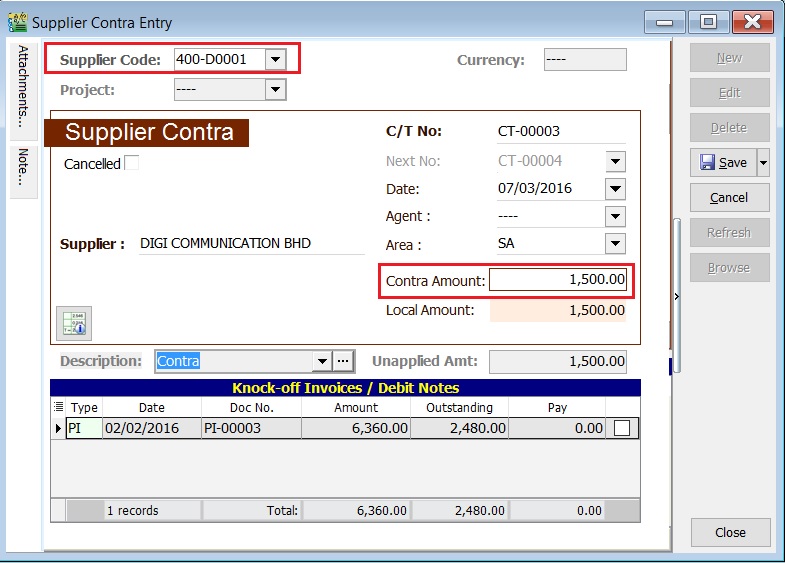Open the Note side tab
The image size is (785, 563).
pyautogui.click(x=24, y=170)
